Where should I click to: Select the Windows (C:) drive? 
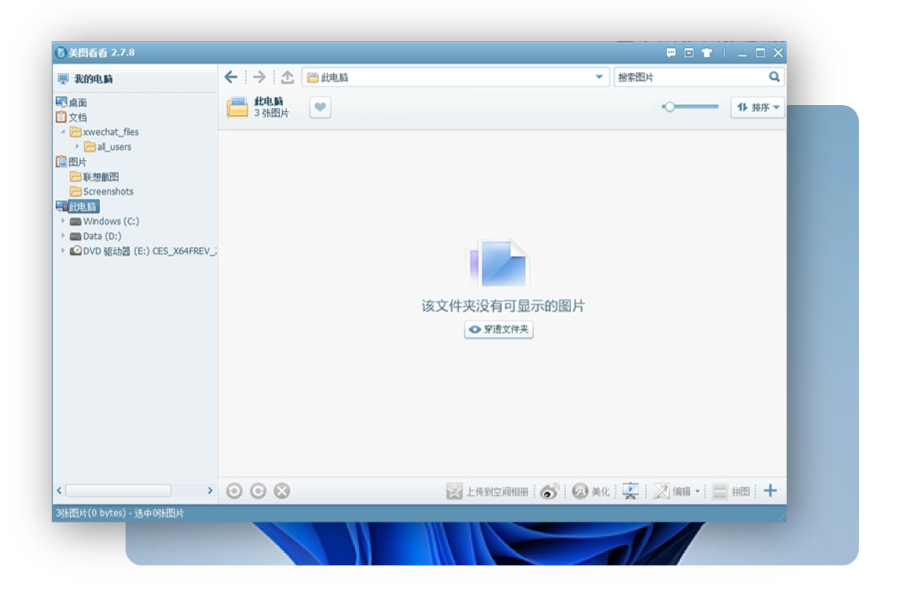111,222
